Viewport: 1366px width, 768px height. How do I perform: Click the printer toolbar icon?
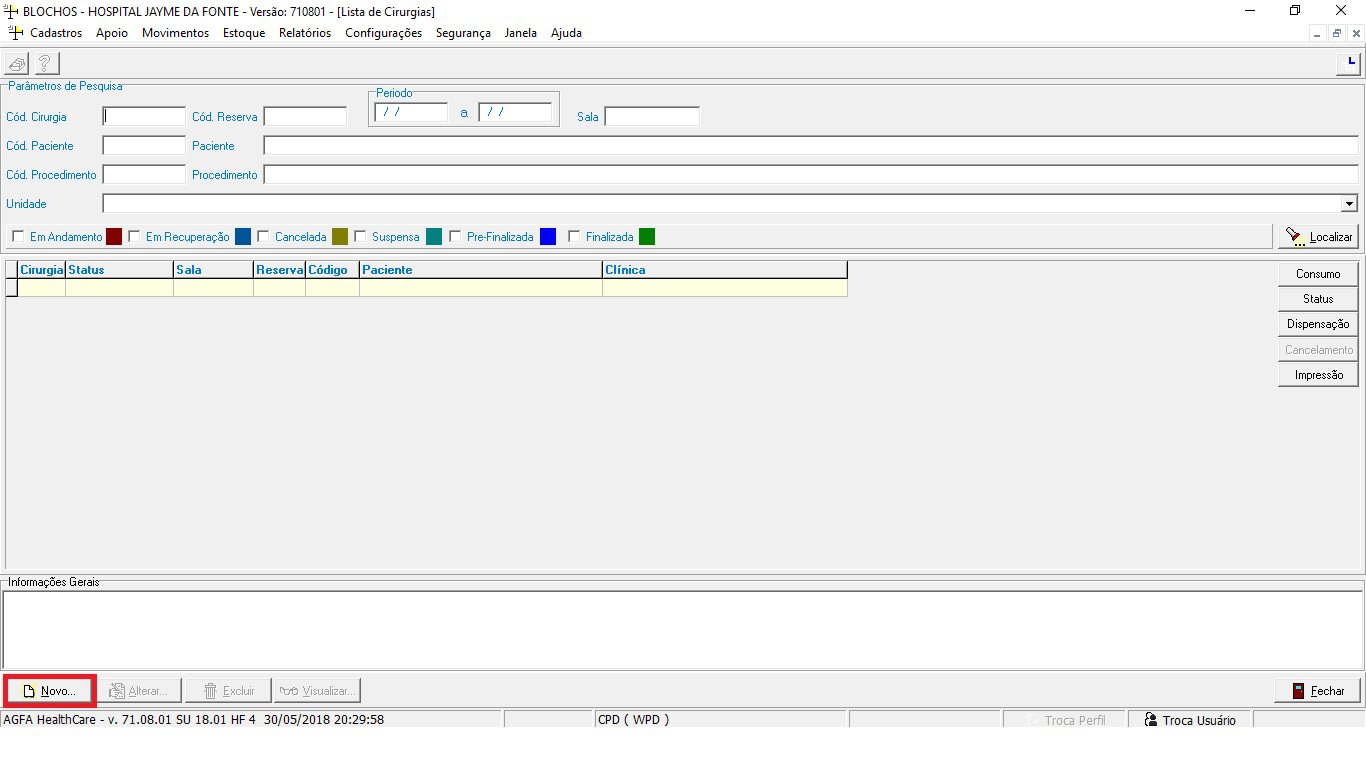click(18, 64)
